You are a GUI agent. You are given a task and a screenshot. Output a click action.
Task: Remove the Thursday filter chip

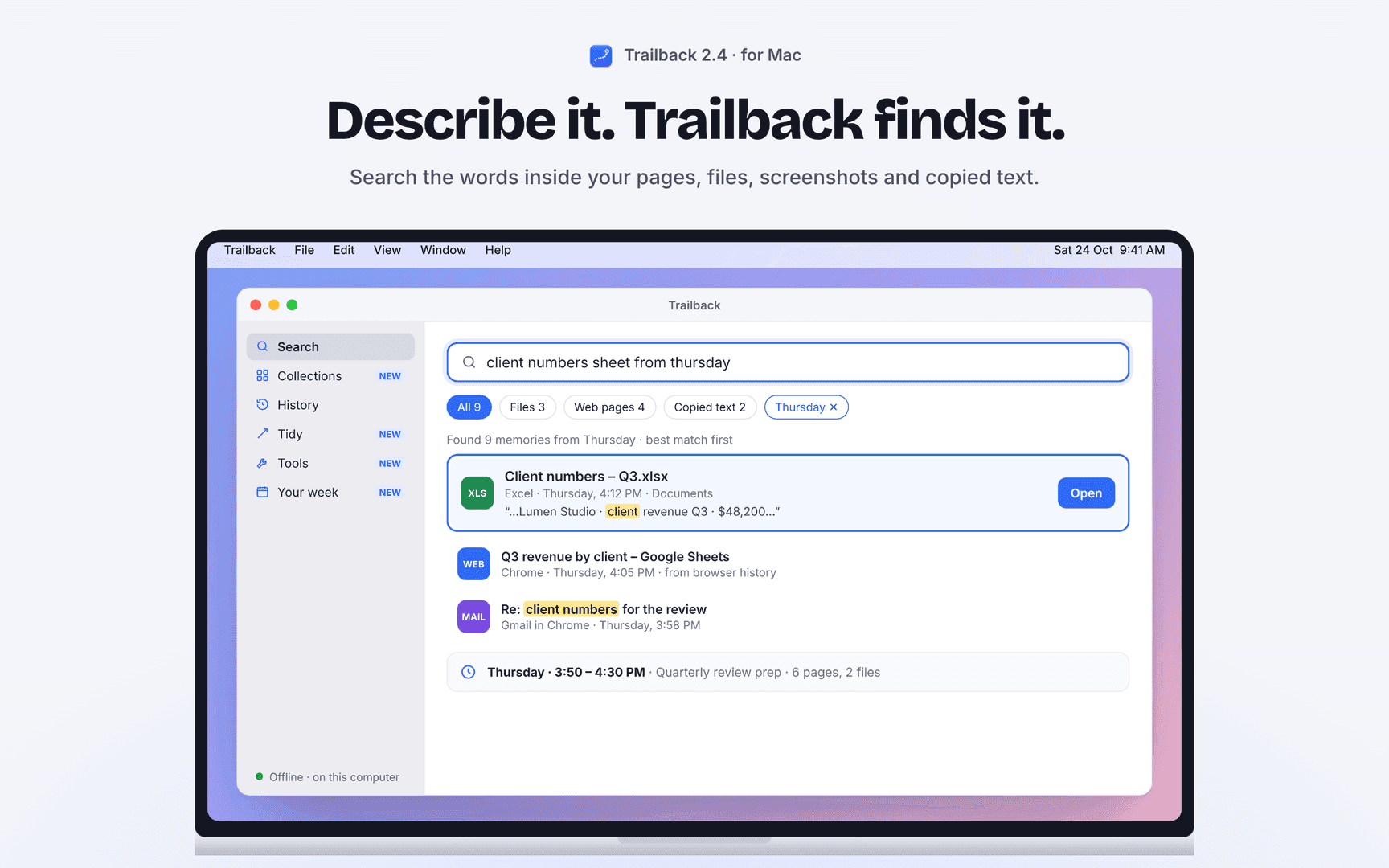click(834, 407)
